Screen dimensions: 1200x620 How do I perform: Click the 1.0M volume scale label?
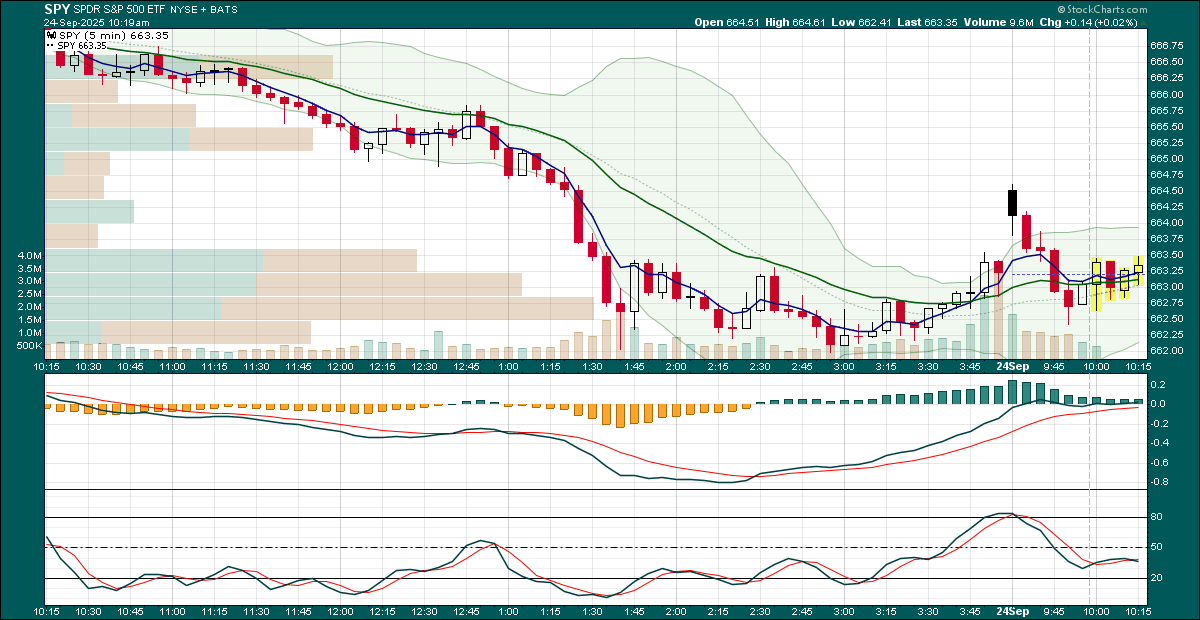click(x=30, y=333)
